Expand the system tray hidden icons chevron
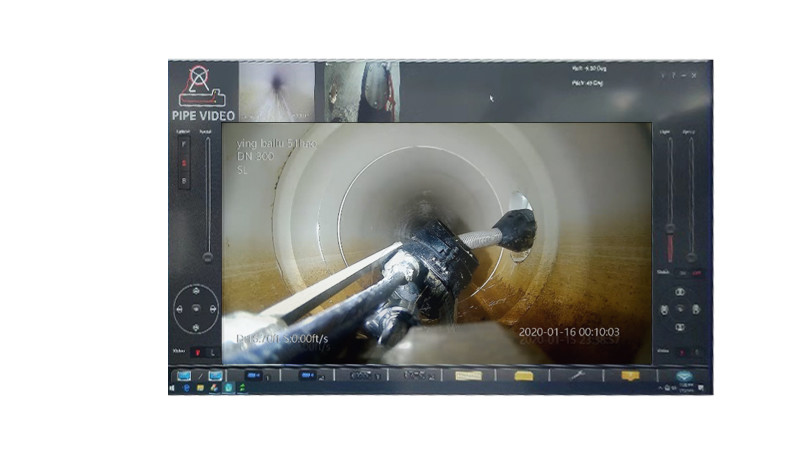The width and height of the screenshot is (800, 450). tap(660, 388)
